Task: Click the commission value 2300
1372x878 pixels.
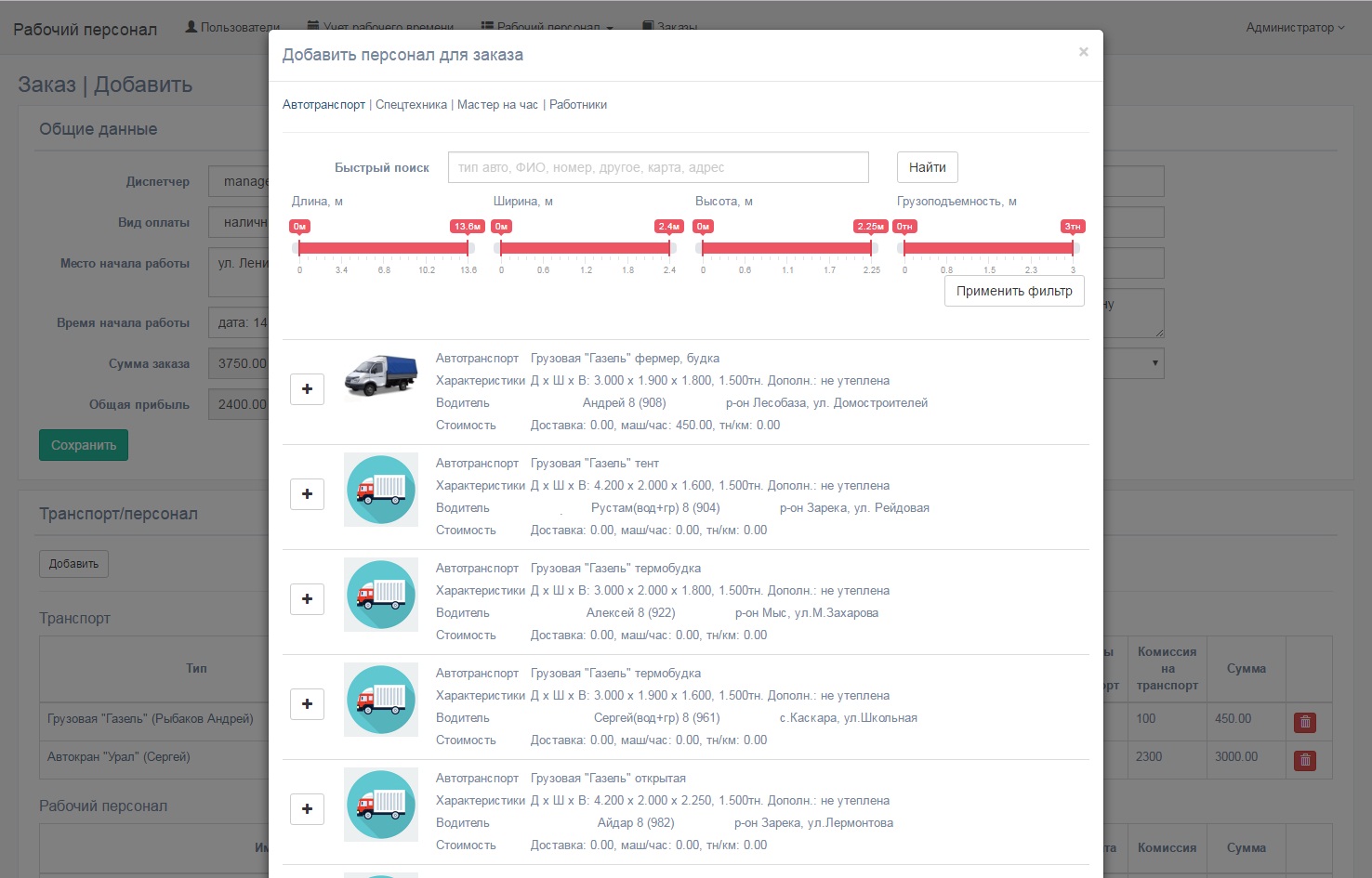Action: coord(1149,757)
